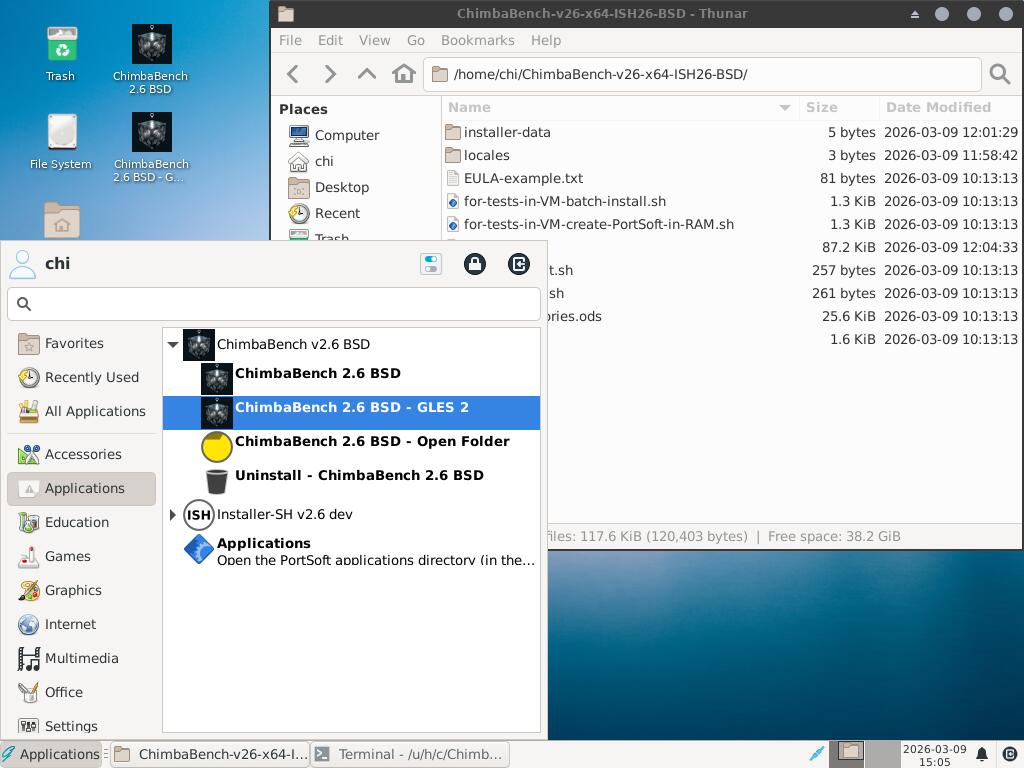Screen dimensions: 1024x768
Task: Lock the screen from the menu
Action: click(x=475, y=264)
